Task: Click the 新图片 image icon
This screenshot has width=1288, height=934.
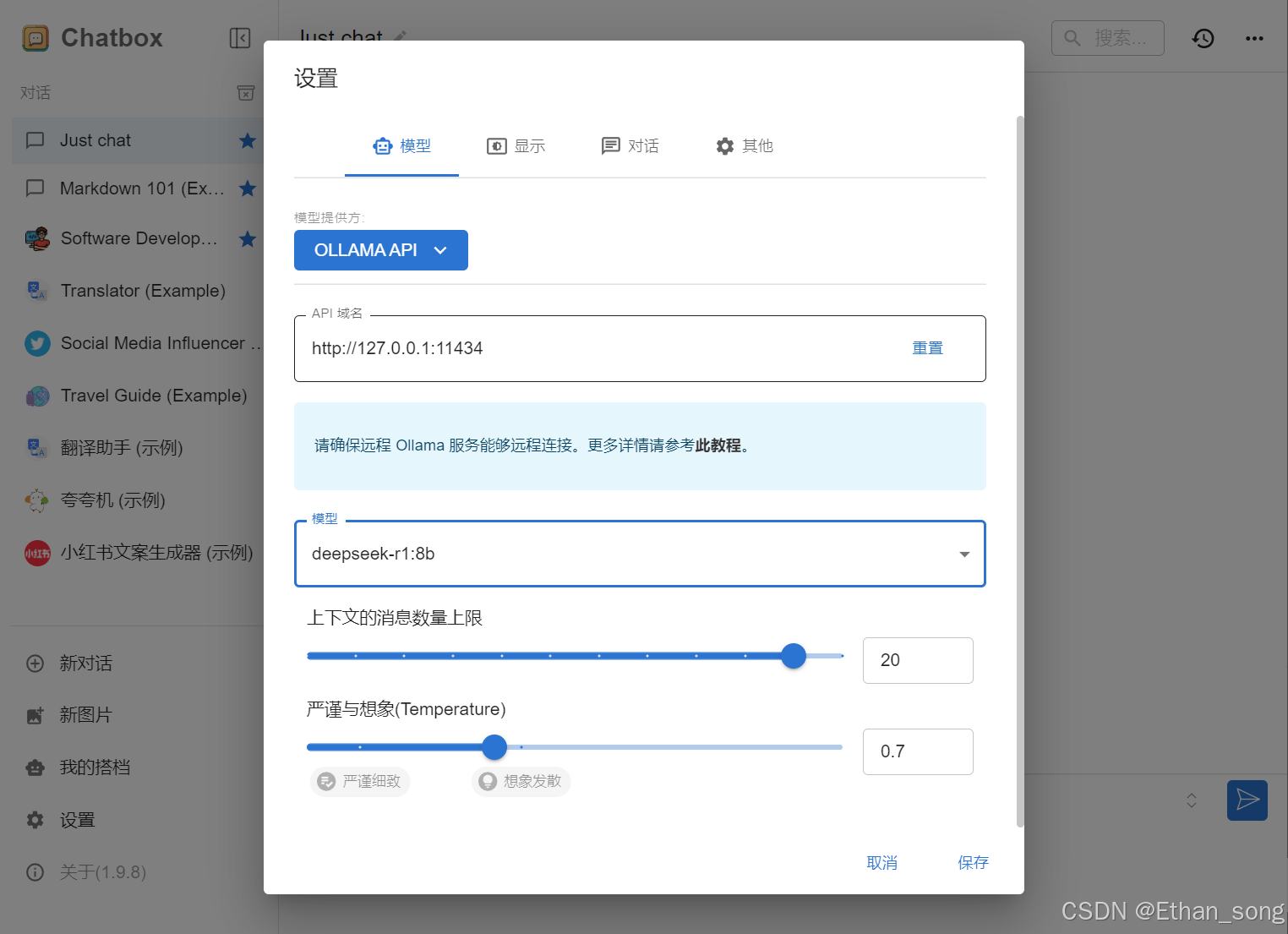Action: click(35, 715)
